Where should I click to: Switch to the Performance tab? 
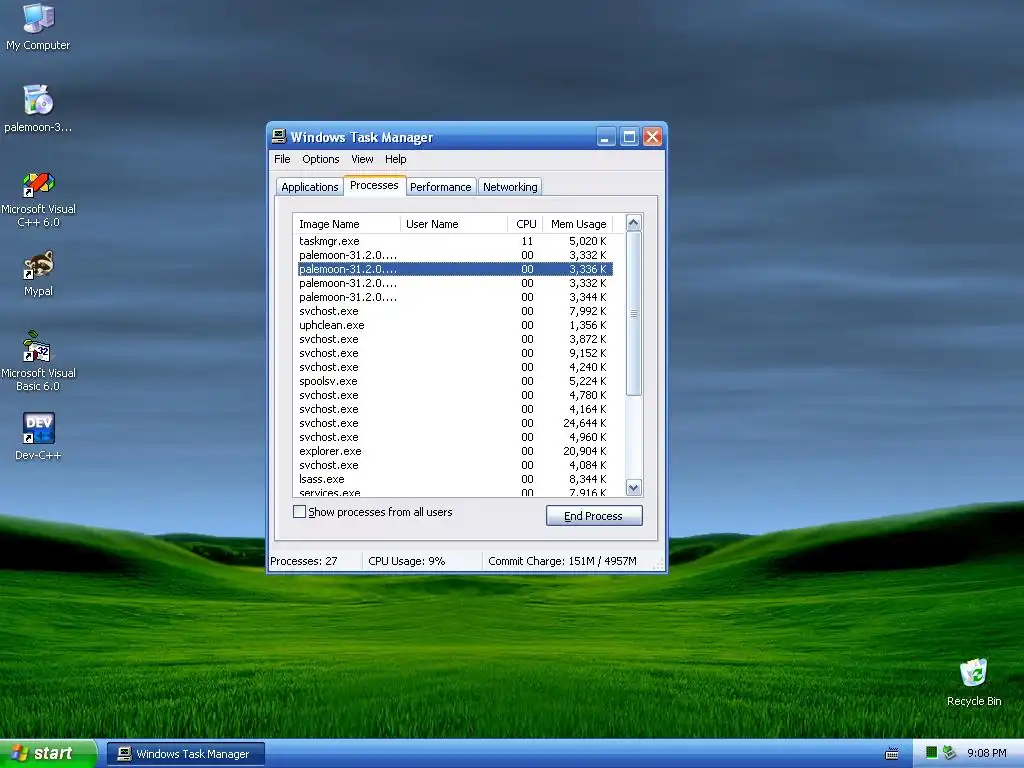(x=441, y=187)
